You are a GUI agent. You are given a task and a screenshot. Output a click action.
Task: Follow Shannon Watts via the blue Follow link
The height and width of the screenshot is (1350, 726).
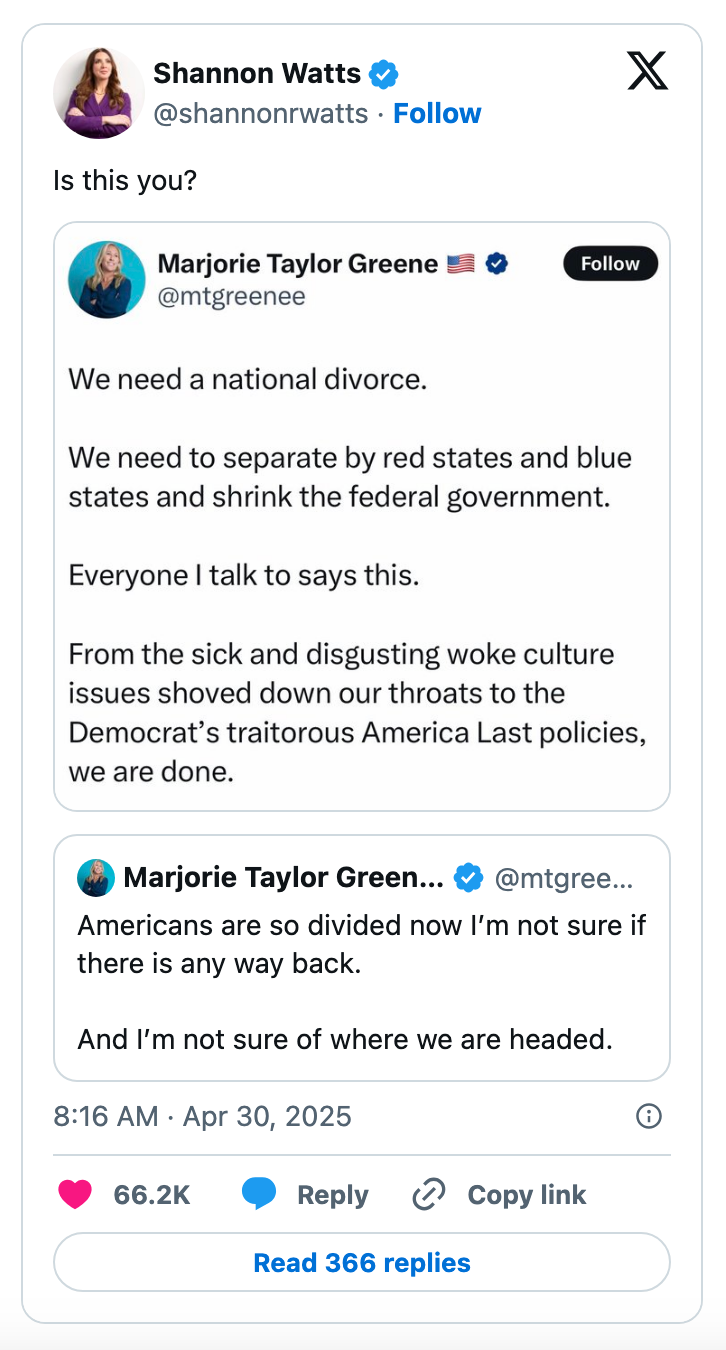(x=437, y=113)
